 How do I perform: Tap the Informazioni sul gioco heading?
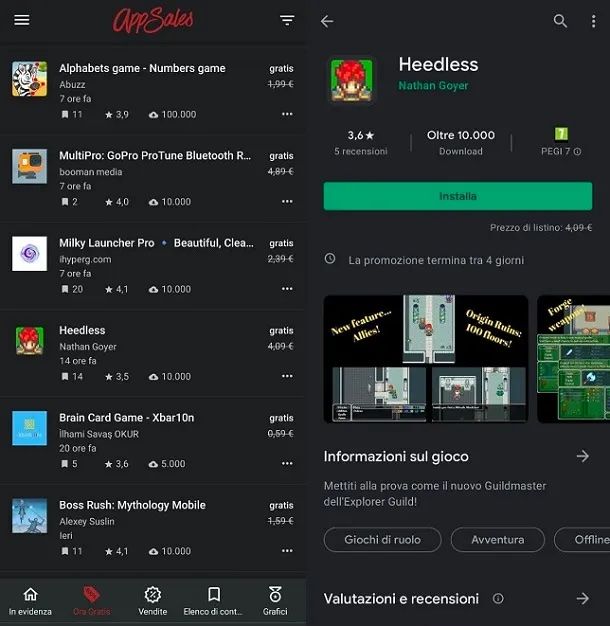pos(396,456)
